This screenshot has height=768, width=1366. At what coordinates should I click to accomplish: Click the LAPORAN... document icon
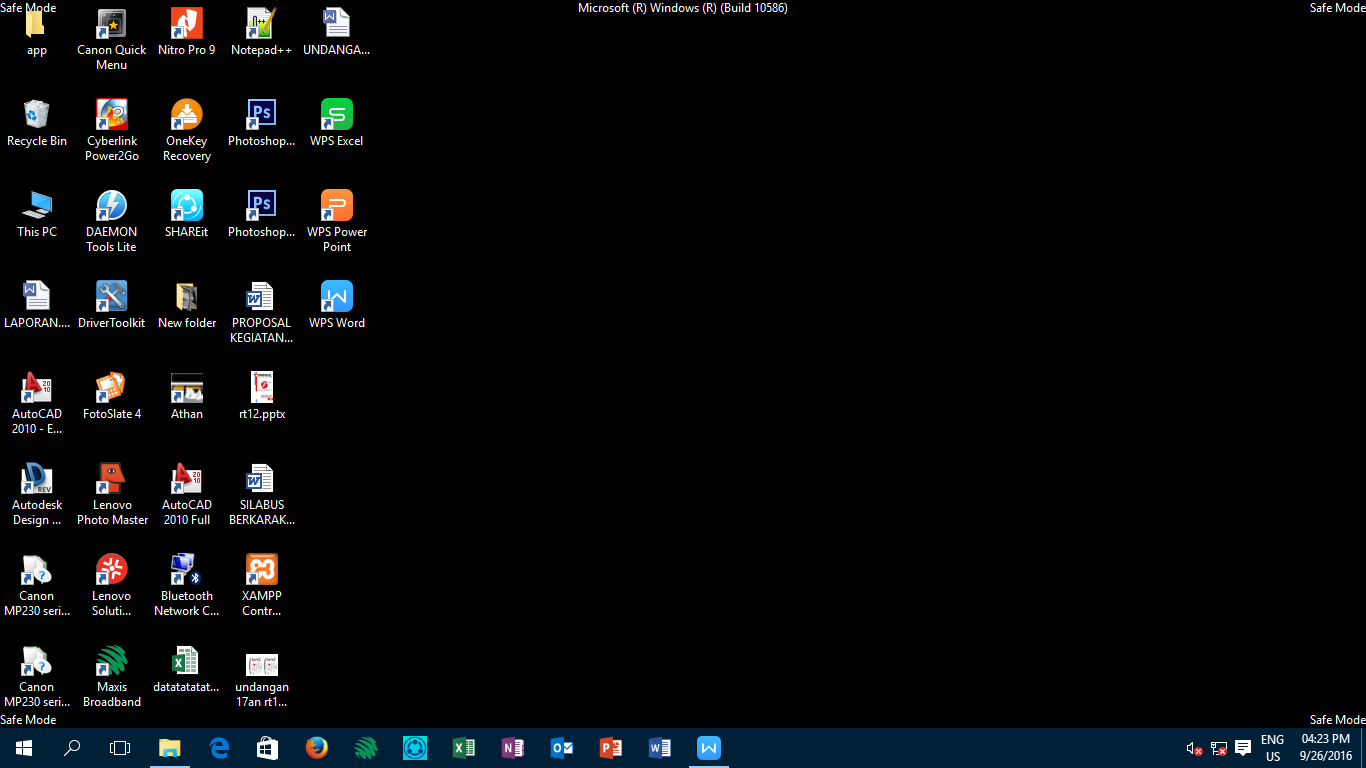(x=37, y=306)
